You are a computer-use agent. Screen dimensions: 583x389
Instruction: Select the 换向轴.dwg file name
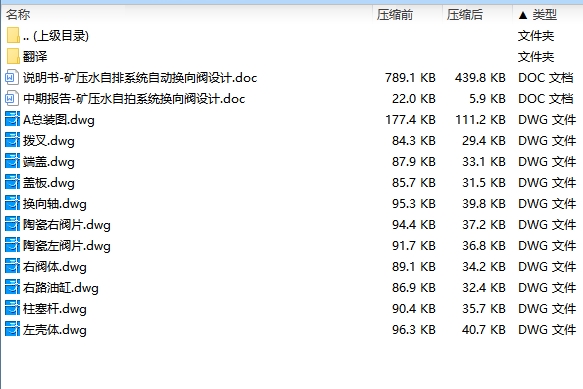(x=55, y=204)
